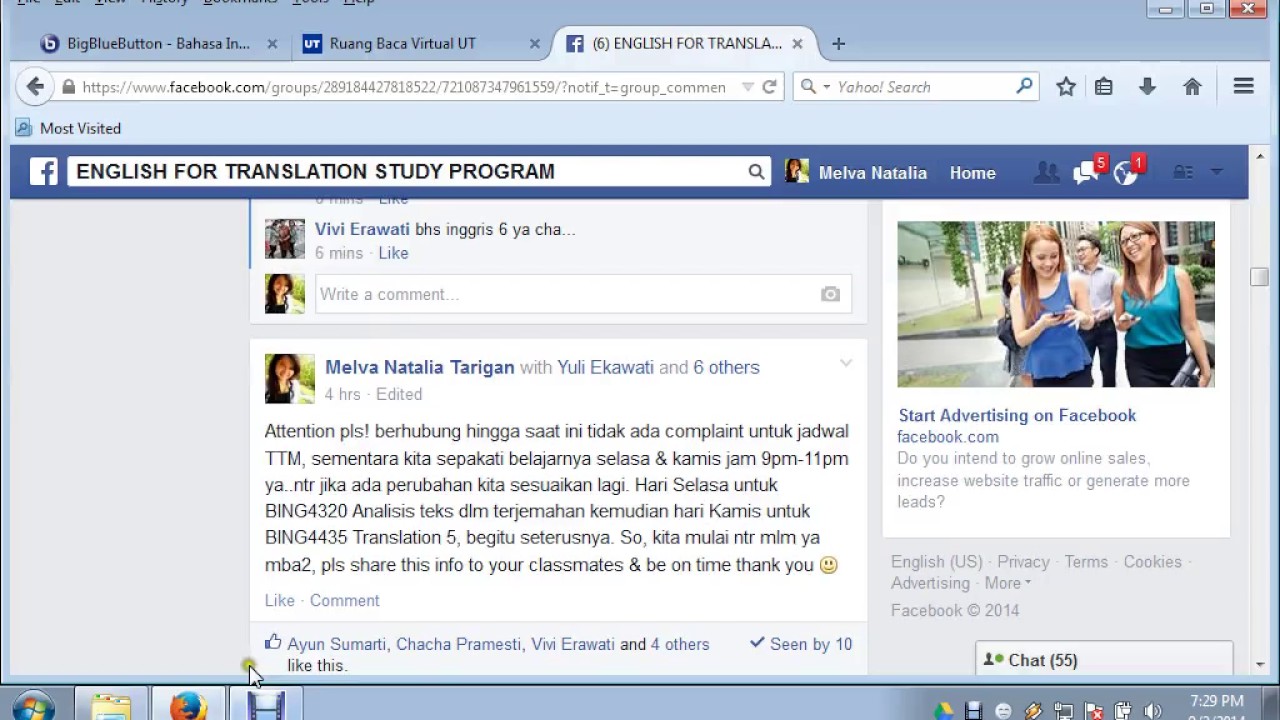Bookmark this page with the star icon

(1066, 87)
